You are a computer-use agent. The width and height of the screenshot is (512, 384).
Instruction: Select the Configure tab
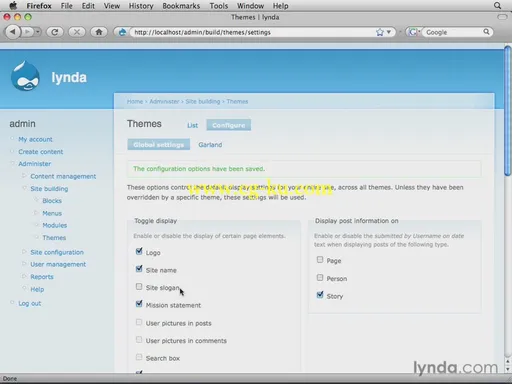click(229, 125)
